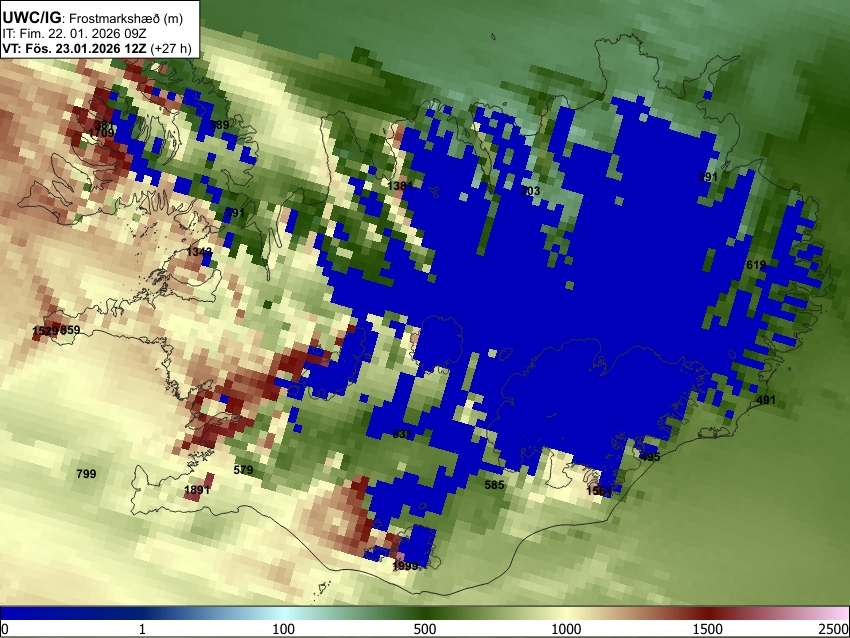The width and height of the screenshot is (850, 638).
Task: Click the station value 859
Action: pyautogui.click(x=70, y=330)
